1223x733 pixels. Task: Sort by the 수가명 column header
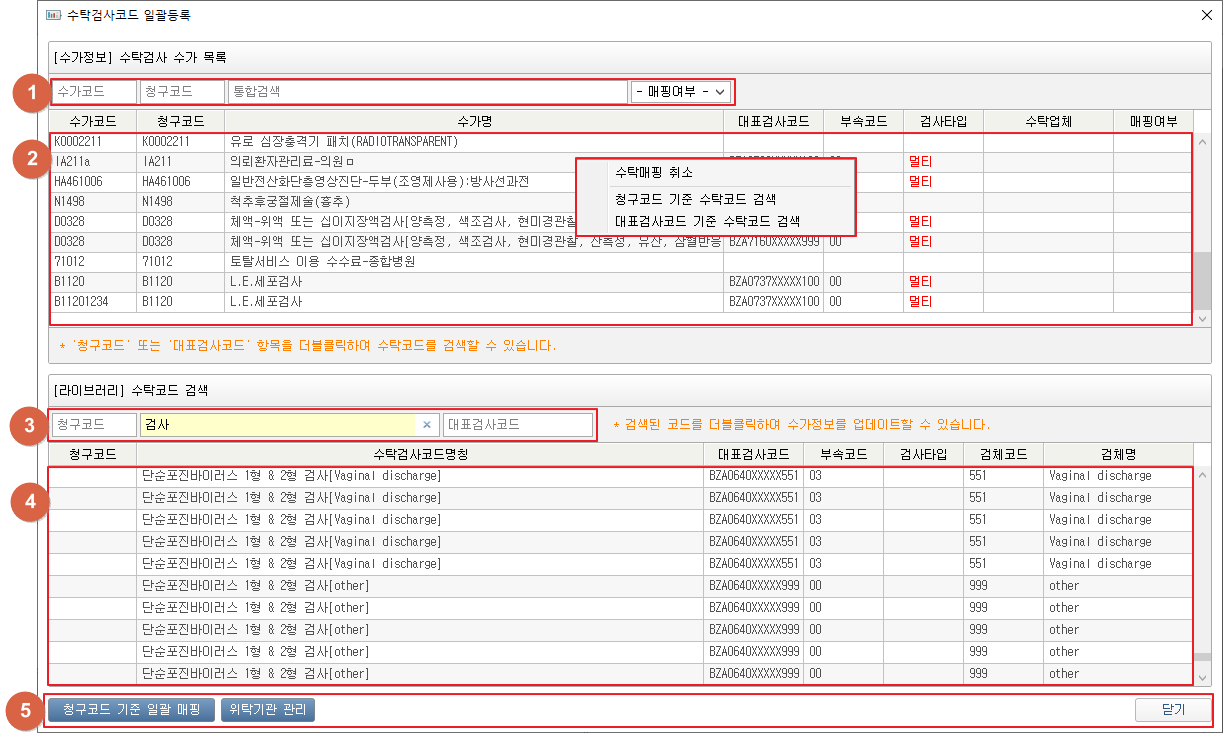click(474, 121)
